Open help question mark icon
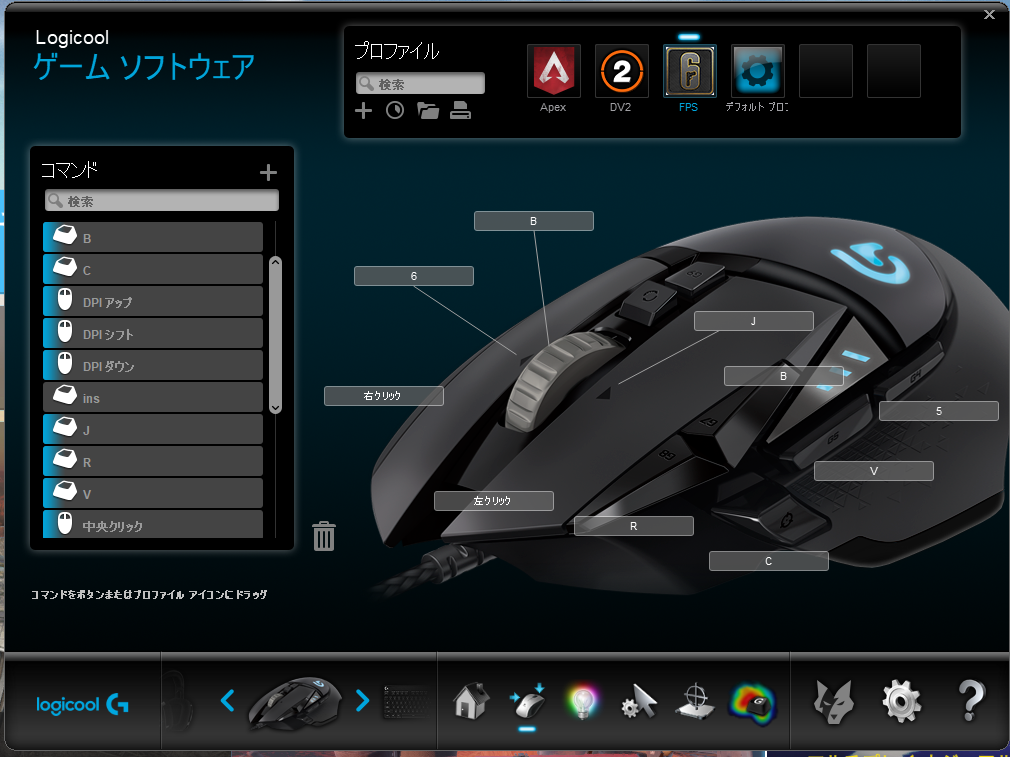The image size is (1010, 757). pos(971,701)
